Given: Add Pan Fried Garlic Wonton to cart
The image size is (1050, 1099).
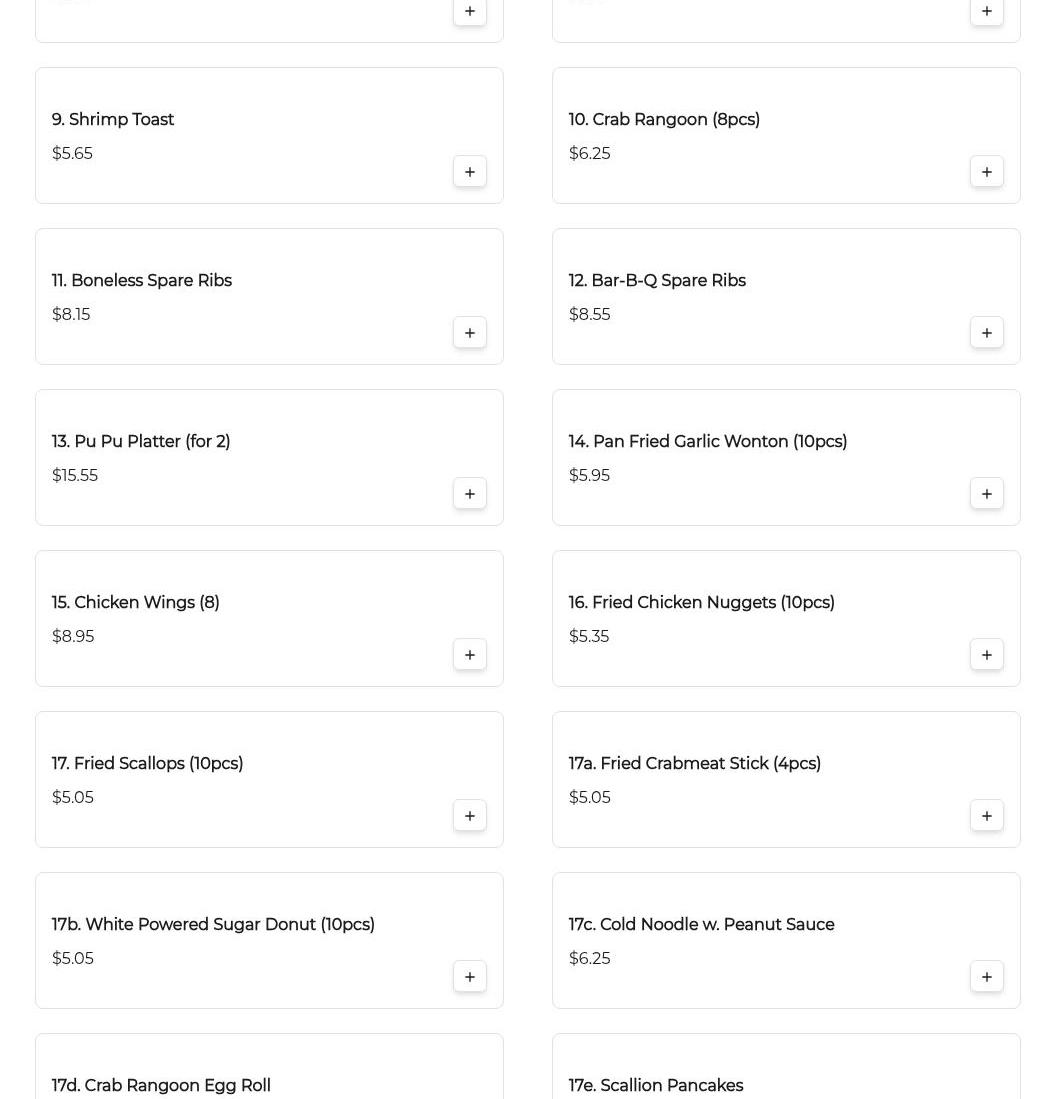Looking at the screenshot, I should 987,494.
